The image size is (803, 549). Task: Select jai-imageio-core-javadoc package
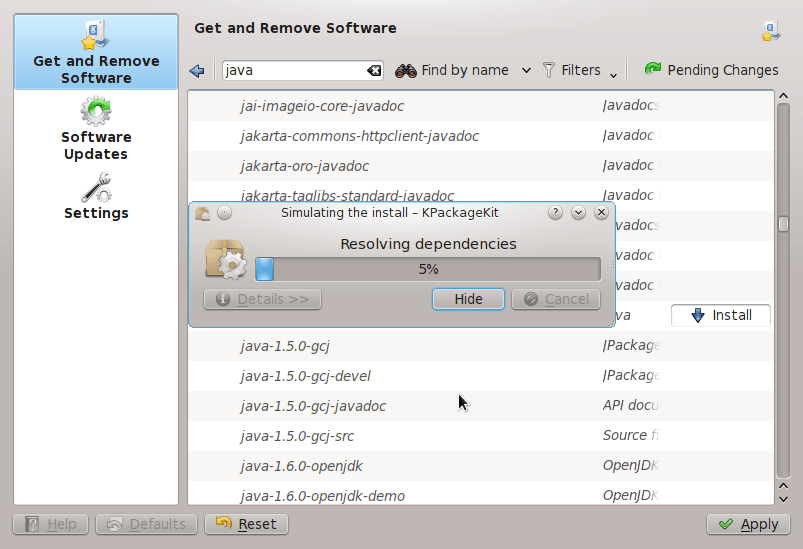pos(480,106)
